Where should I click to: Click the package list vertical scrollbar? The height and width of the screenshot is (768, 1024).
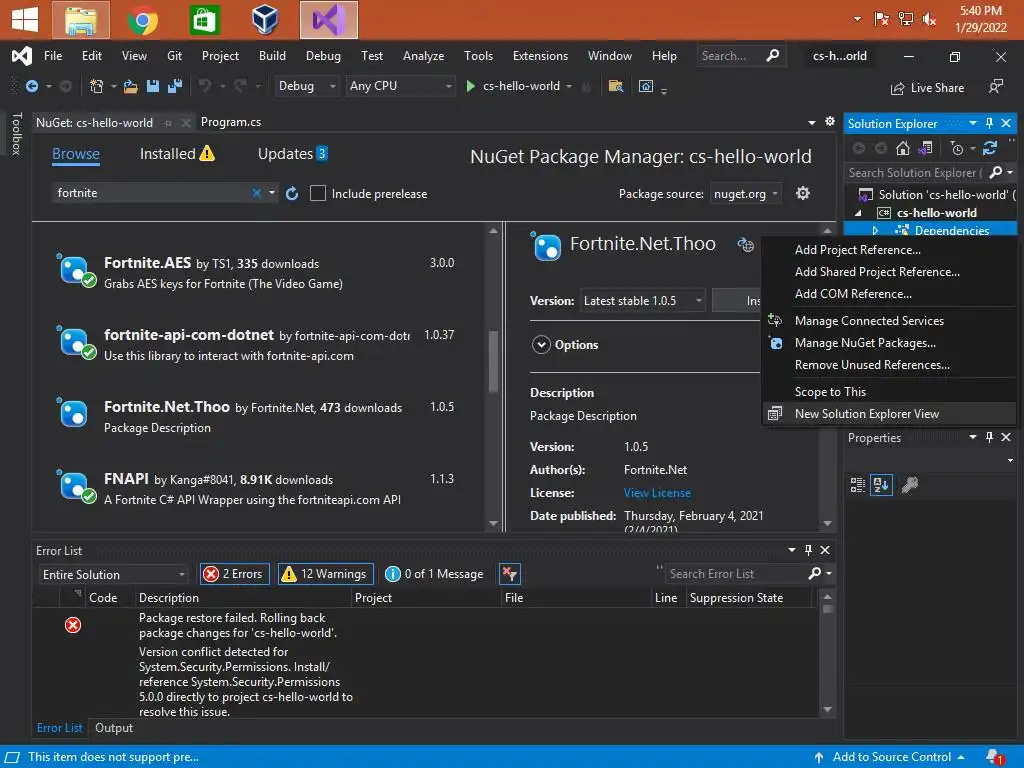point(493,360)
